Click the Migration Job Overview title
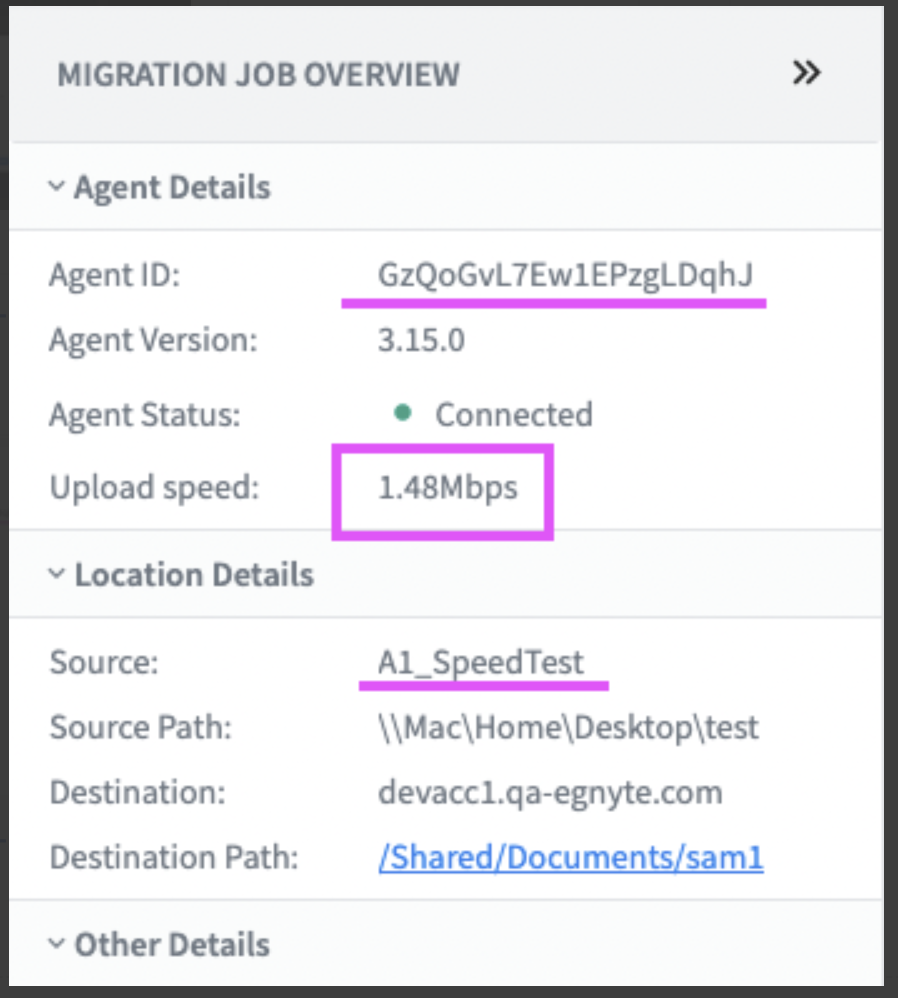 [x=258, y=74]
